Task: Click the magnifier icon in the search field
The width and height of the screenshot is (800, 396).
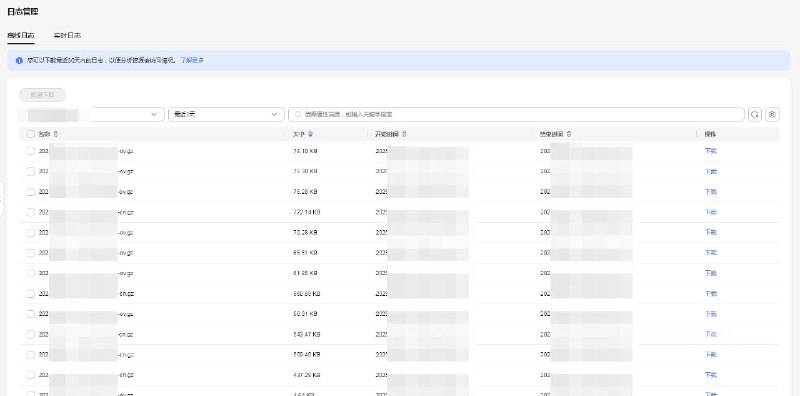Action: coord(298,114)
